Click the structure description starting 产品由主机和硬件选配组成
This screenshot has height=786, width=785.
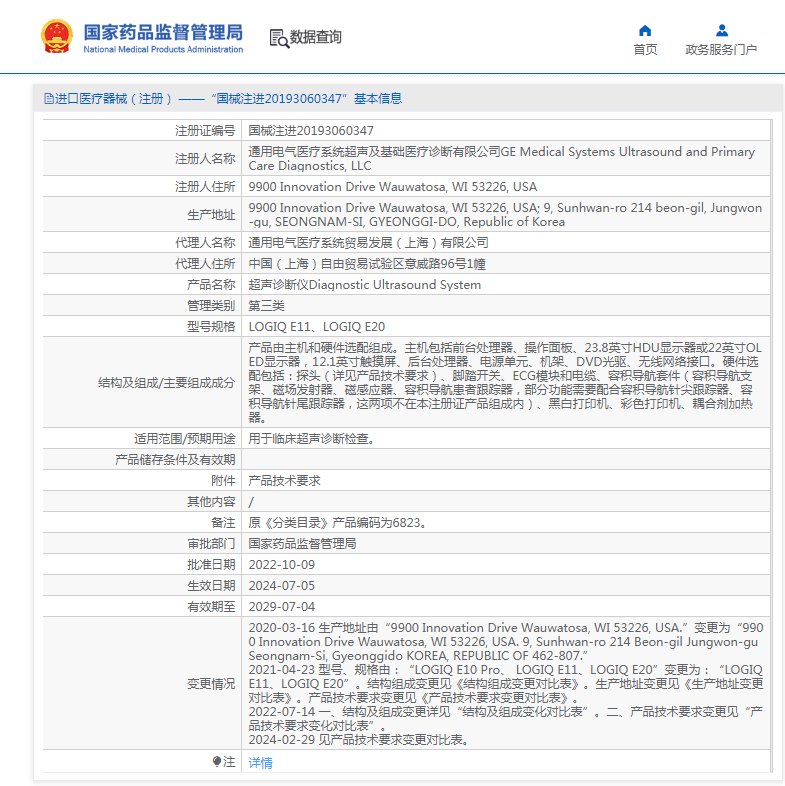click(506, 382)
